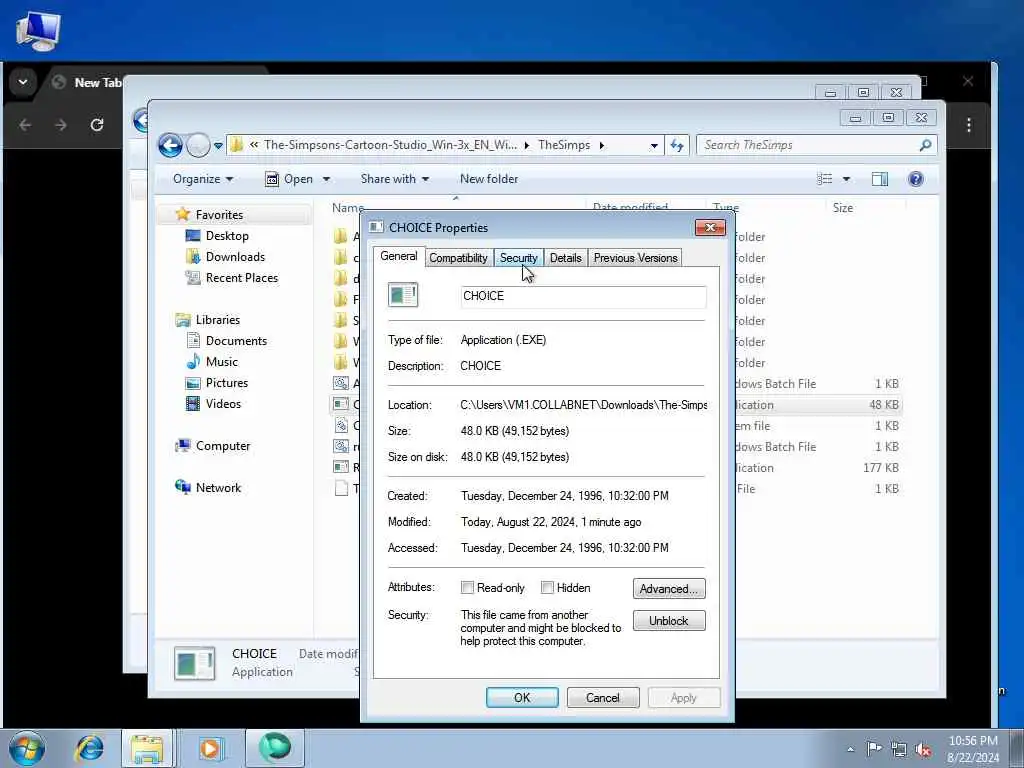Confirm properties with OK button
The image size is (1024, 768).
[522, 697]
